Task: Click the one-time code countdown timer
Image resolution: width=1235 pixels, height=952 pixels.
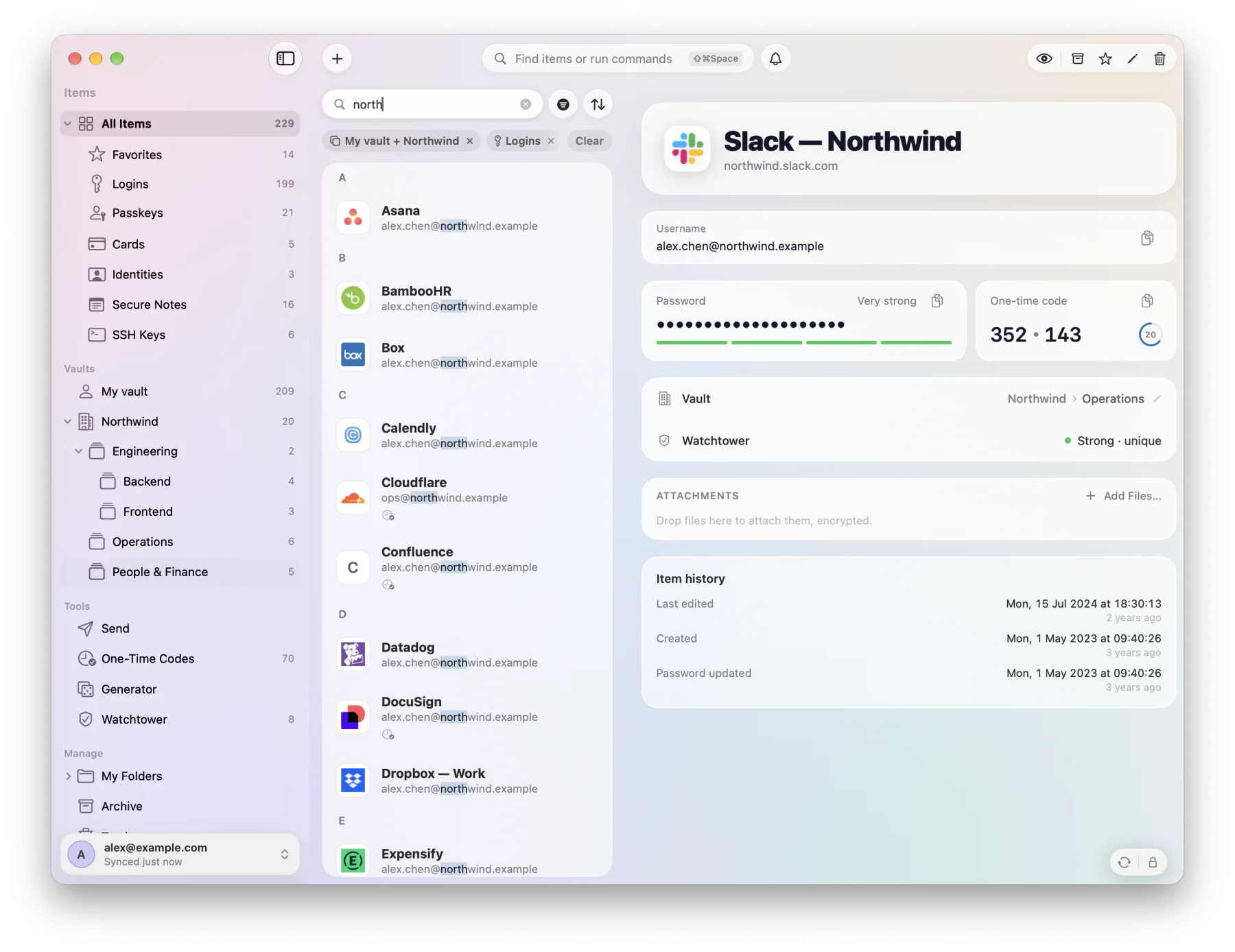Action: coord(1150,335)
